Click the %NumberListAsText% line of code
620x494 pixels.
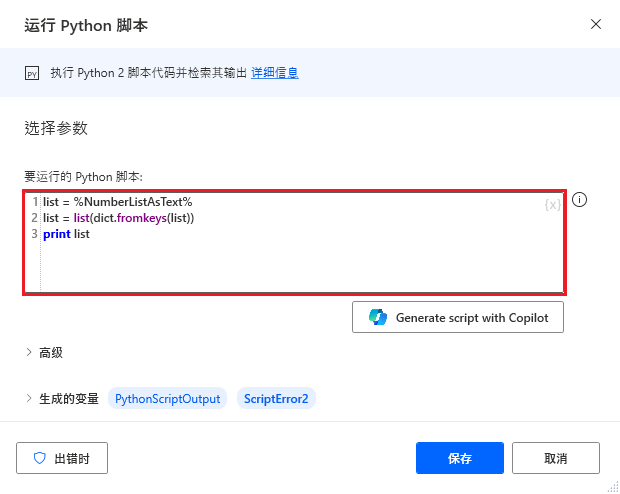(x=117, y=202)
